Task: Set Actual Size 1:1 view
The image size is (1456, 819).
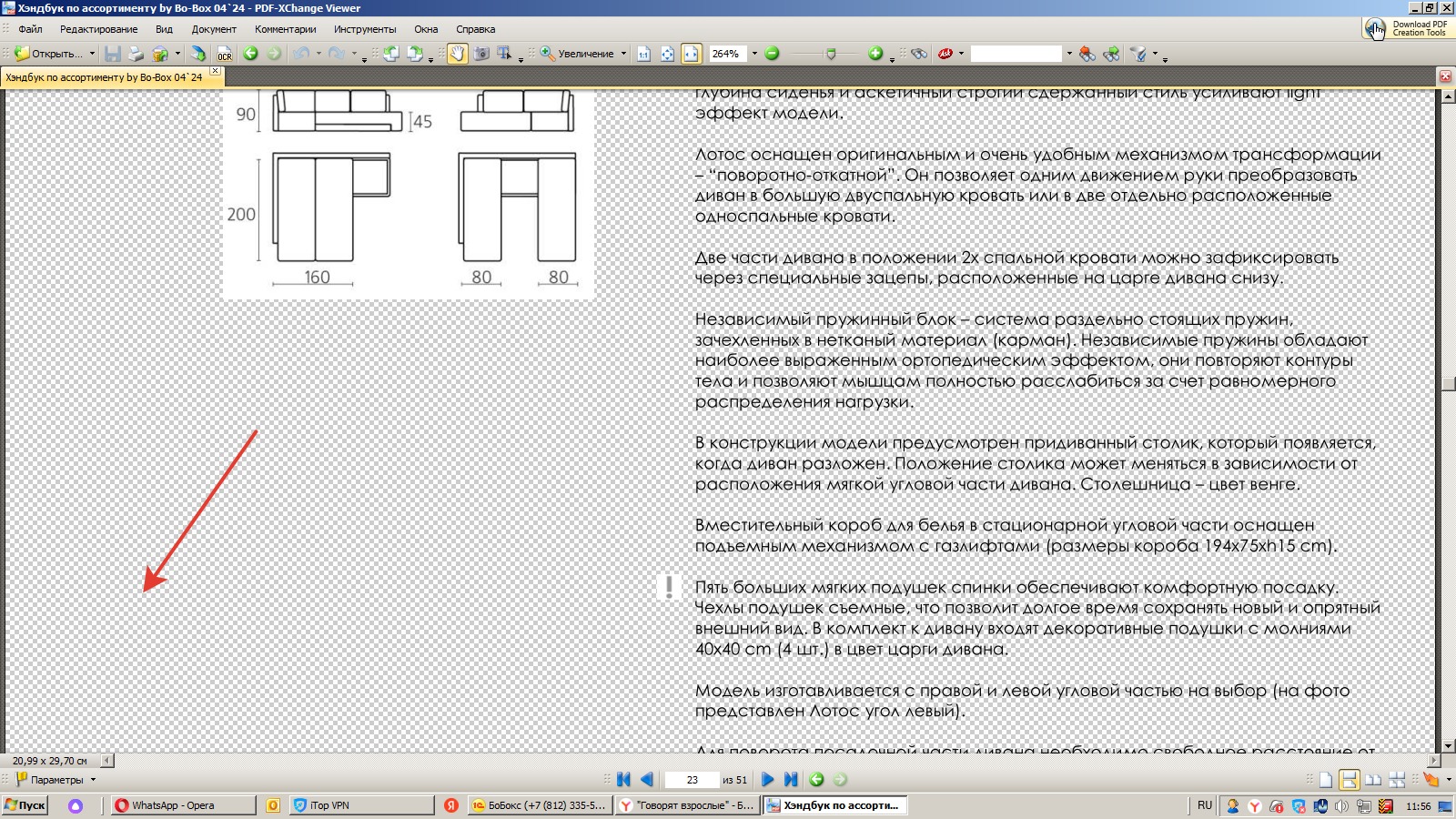Action: [643, 54]
